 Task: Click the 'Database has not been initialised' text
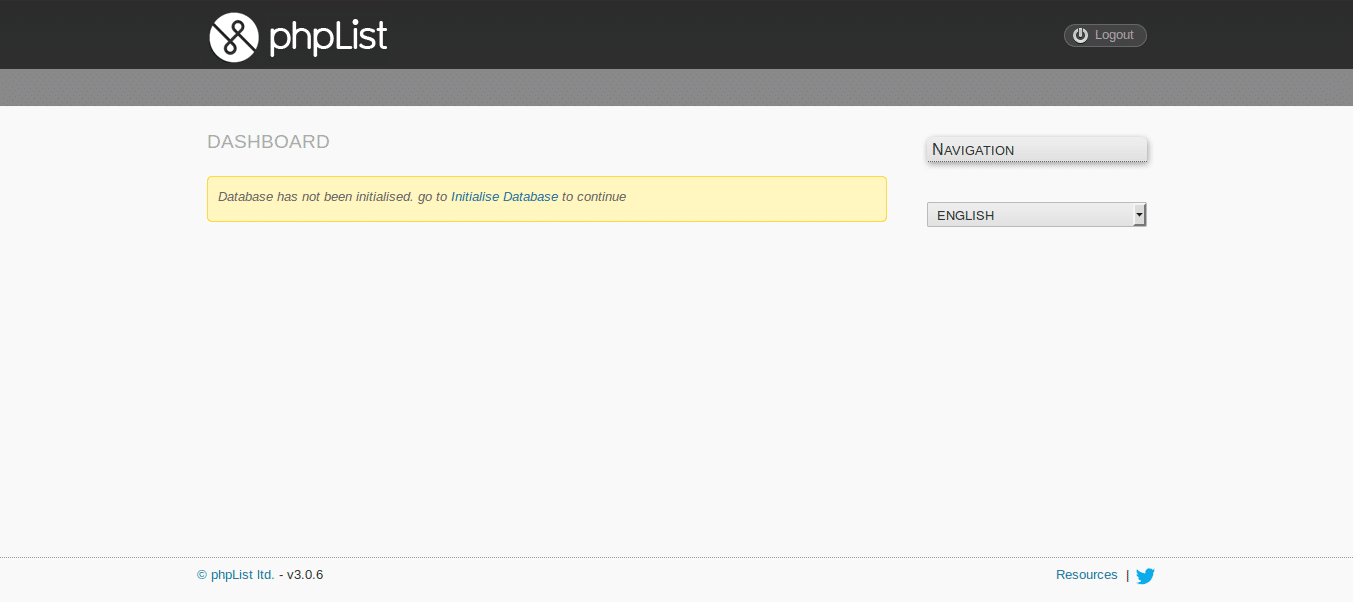pyautogui.click(x=315, y=197)
